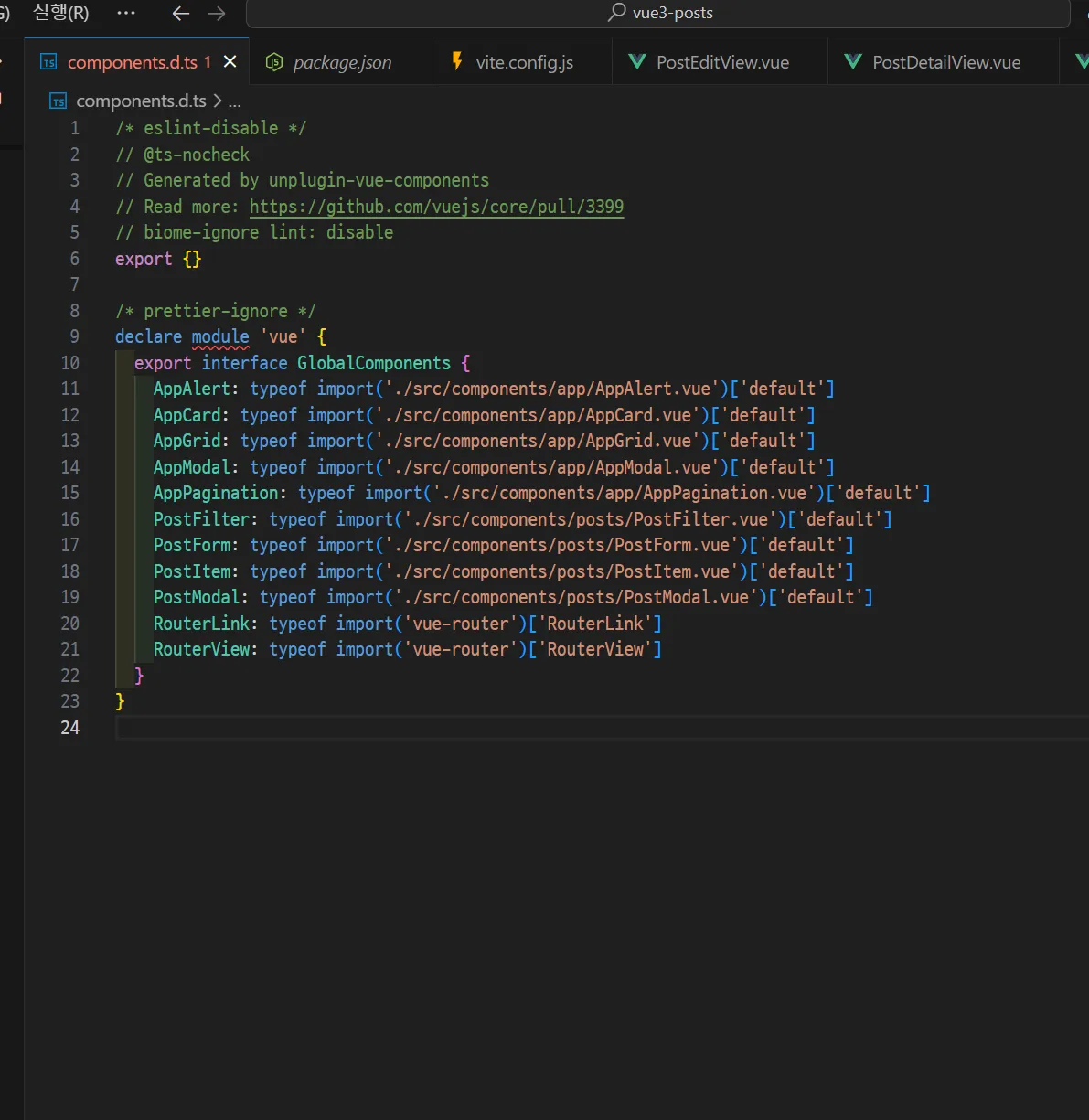Screen dimensions: 1089x1120
Task: Click line number 10 in the gutter
Action: pos(70,363)
